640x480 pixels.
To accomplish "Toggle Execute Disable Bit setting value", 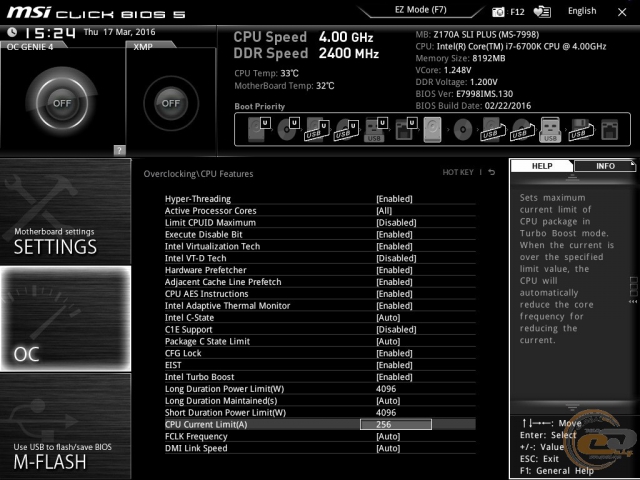I will click(x=394, y=234).
